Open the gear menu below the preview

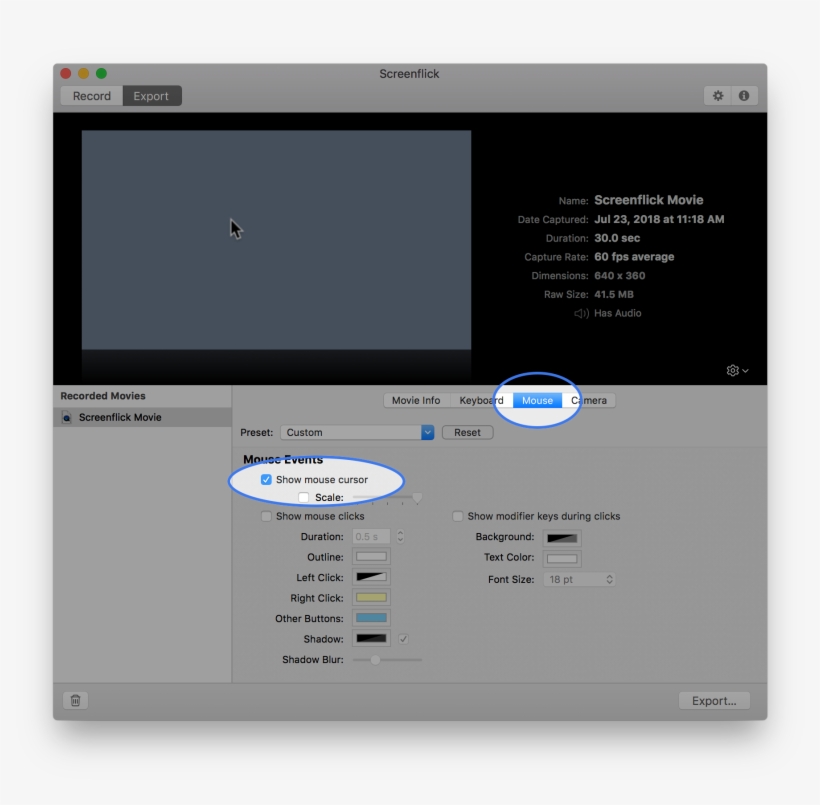(733, 370)
